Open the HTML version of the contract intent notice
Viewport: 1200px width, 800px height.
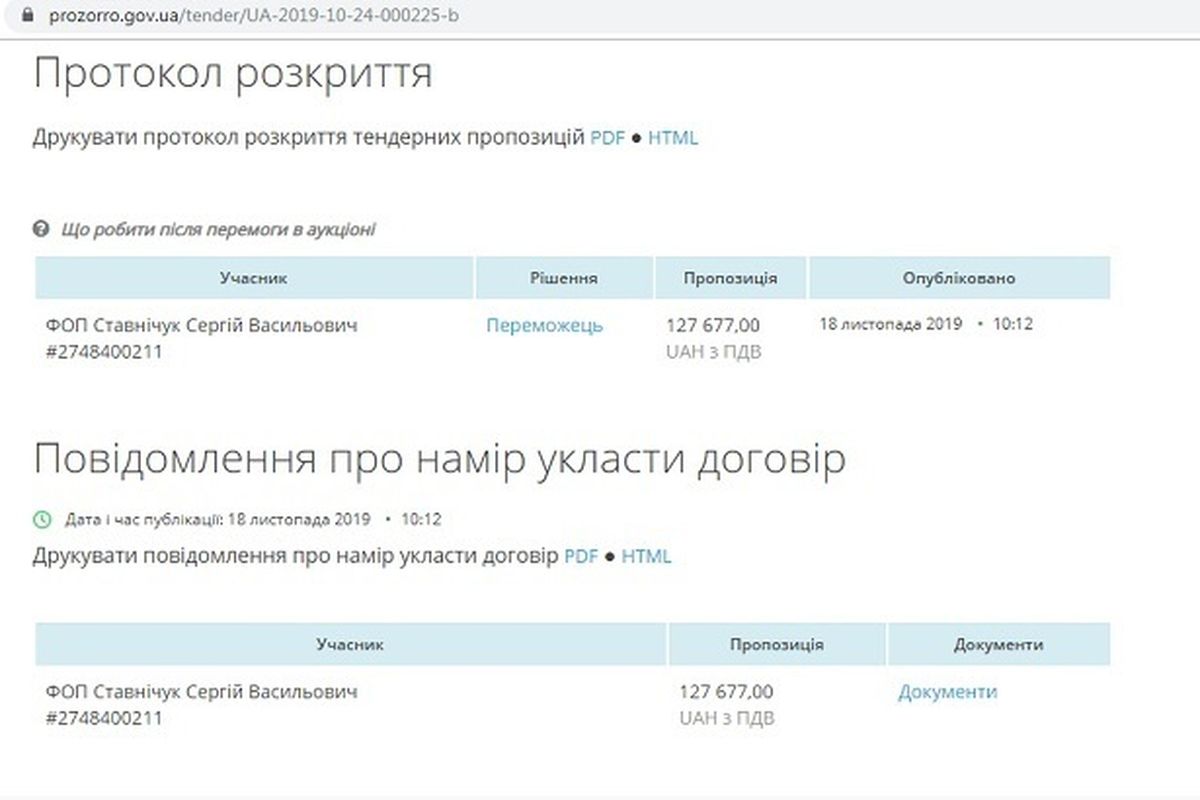coord(647,555)
